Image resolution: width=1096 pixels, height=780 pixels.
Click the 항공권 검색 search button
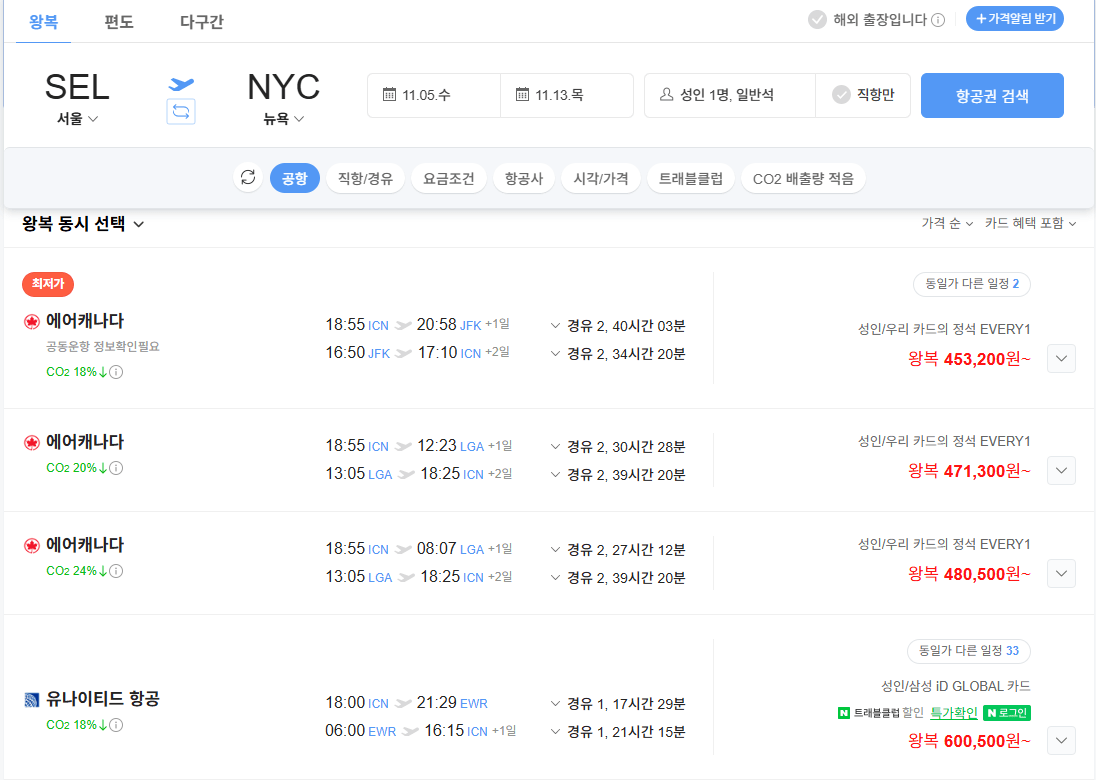(992, 95)
